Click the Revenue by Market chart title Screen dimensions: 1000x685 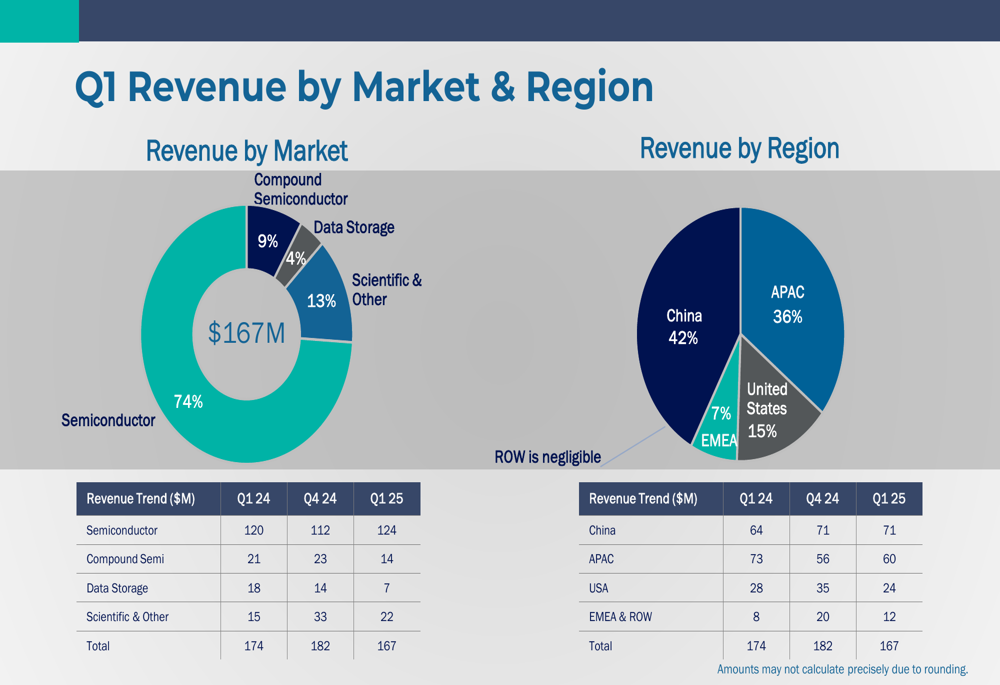(247, 151)
